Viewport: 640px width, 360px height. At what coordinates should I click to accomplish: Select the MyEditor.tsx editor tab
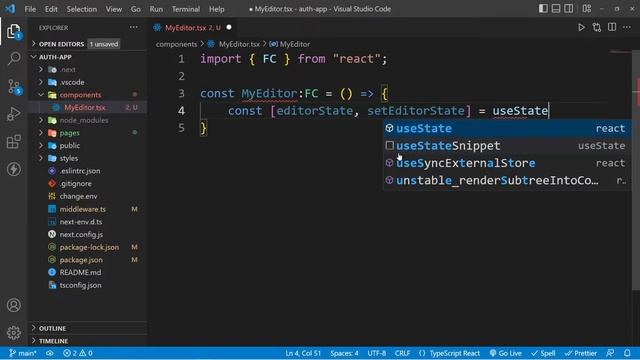[x=192, y=28]
